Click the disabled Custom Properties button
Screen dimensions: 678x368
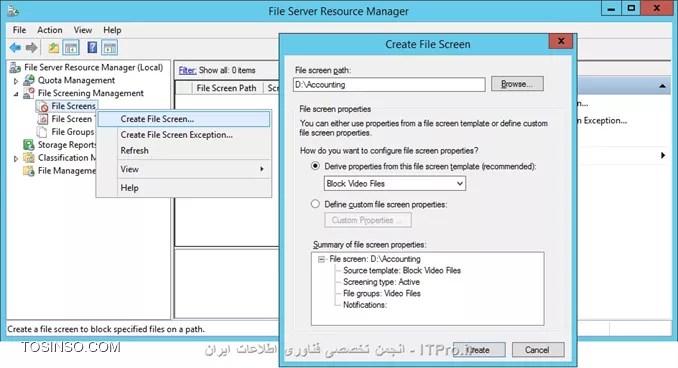368,220
